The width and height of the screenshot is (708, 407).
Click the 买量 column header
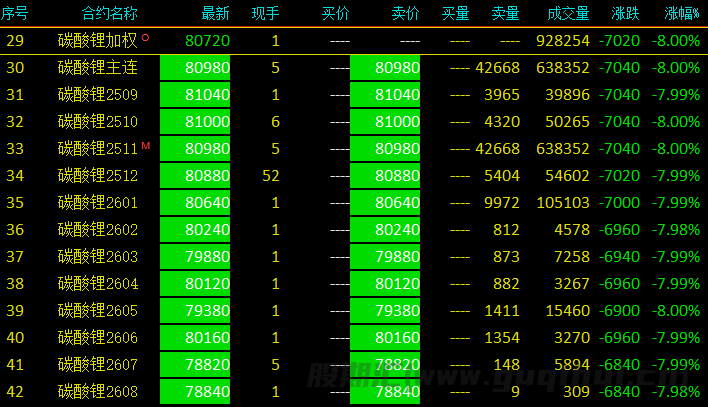(456, 13)
